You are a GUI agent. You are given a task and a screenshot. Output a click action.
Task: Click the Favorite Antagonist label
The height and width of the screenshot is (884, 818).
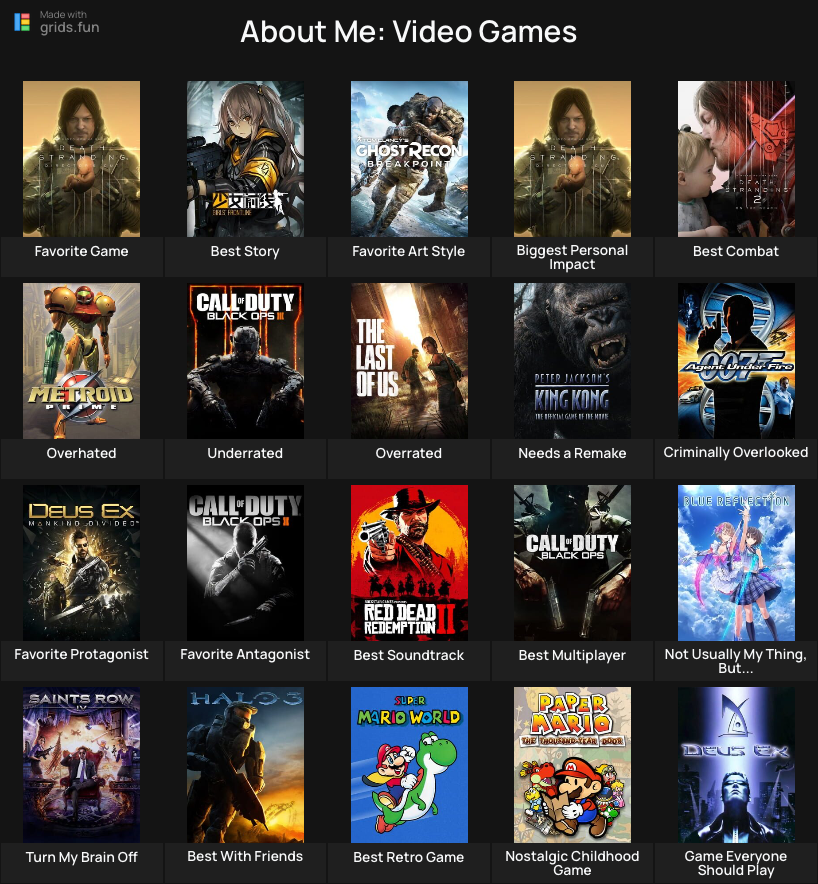pyautogui.click(x=245, y=655)
